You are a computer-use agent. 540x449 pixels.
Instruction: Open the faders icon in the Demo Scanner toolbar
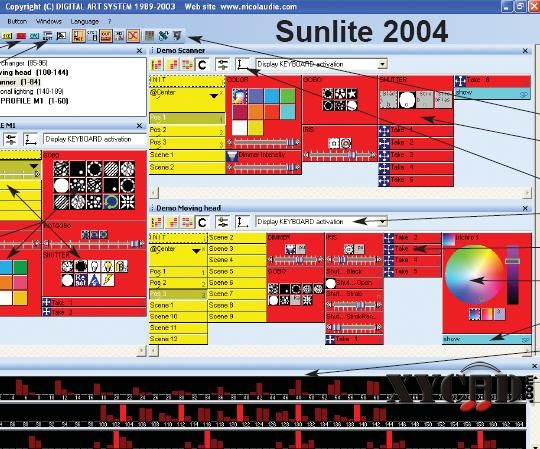[222, 64]
